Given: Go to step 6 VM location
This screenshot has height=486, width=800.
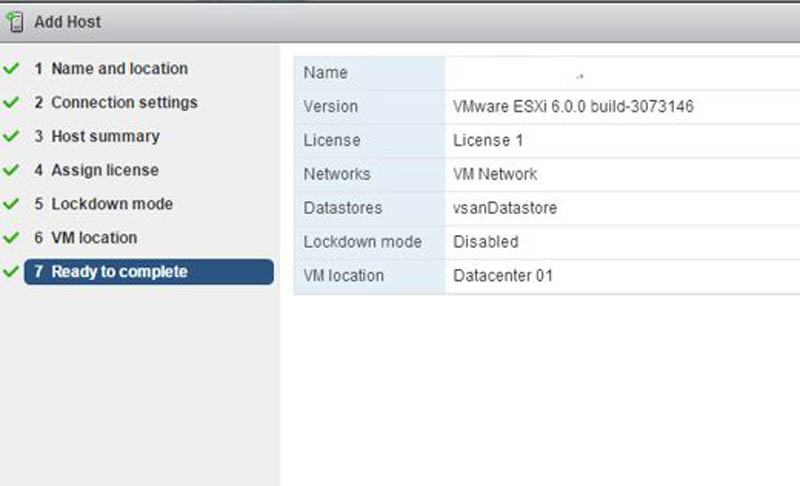Looking at the screenshot, I should pyautogui.click(x=93, y=238).
